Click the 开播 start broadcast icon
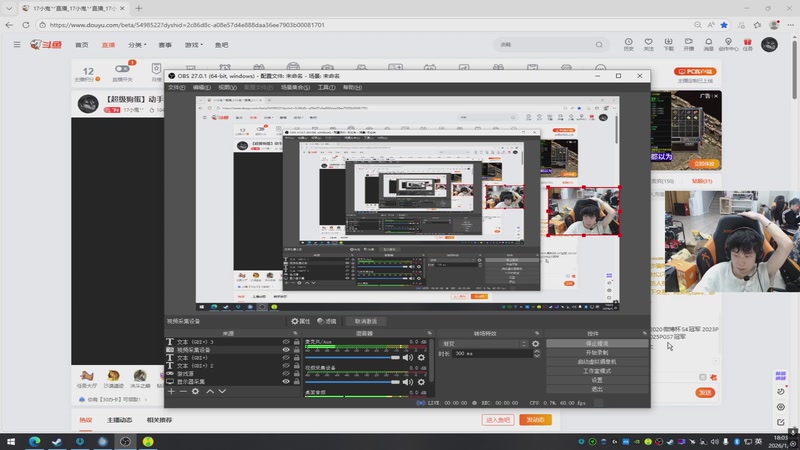 (688, 44)
